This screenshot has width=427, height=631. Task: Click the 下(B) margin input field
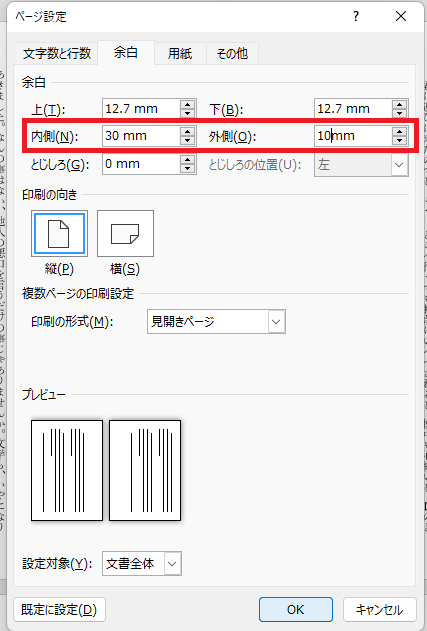click(353, 109)
